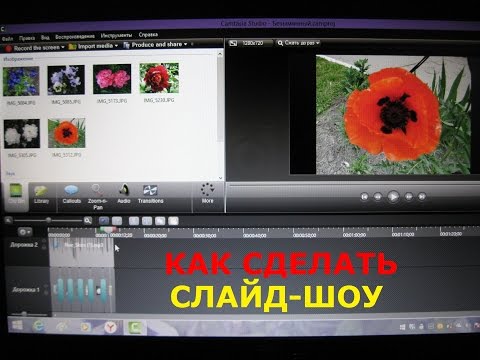Click the Redo button on timeline toolbar
Image resolution: width=480 pixels, height=360 pixels.
click(117, 221)
